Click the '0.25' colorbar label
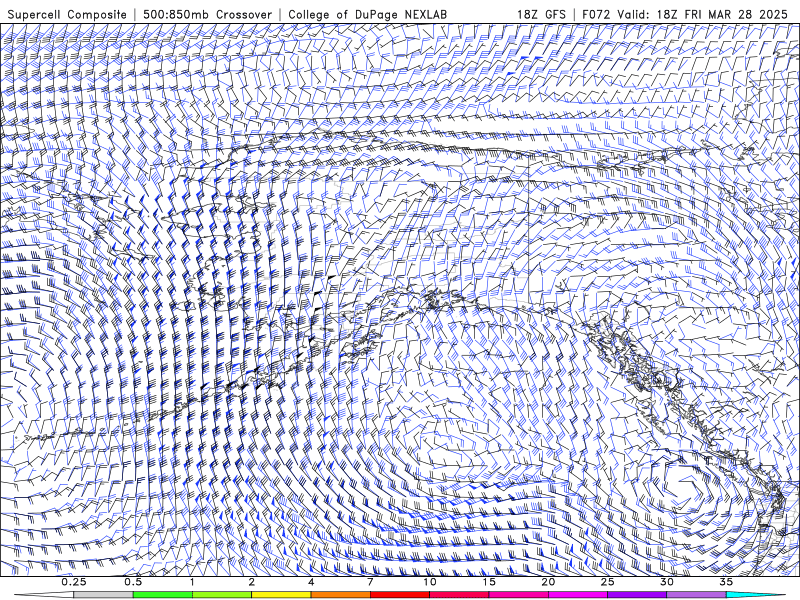Screen dimensions: 800x600 coord(74,582)
